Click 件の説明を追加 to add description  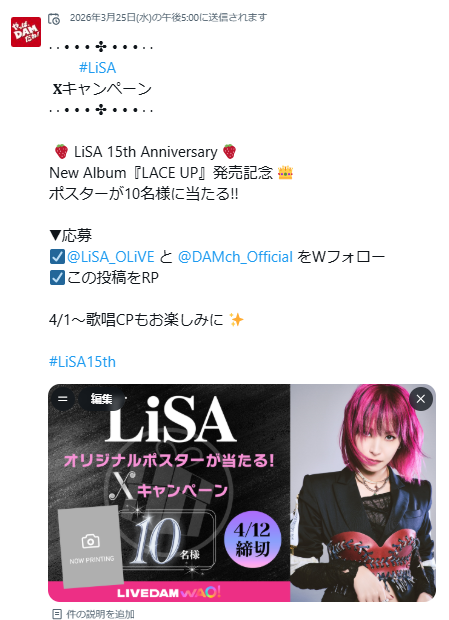[x=100, y=614]
